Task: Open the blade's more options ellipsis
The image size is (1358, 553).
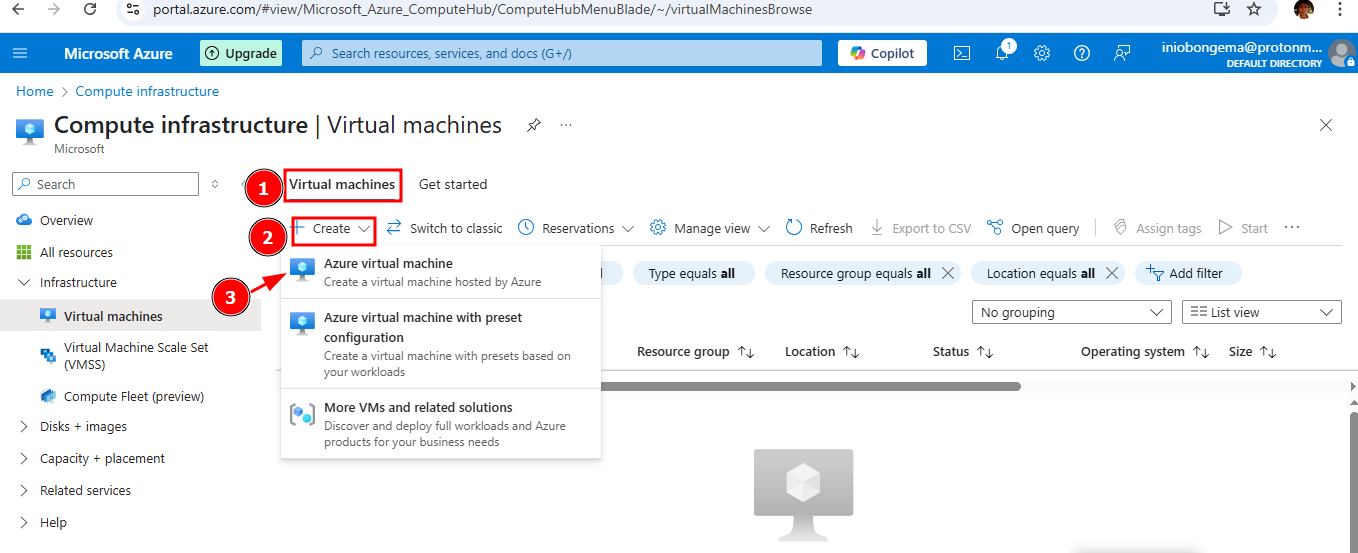Action: point(566,125)
